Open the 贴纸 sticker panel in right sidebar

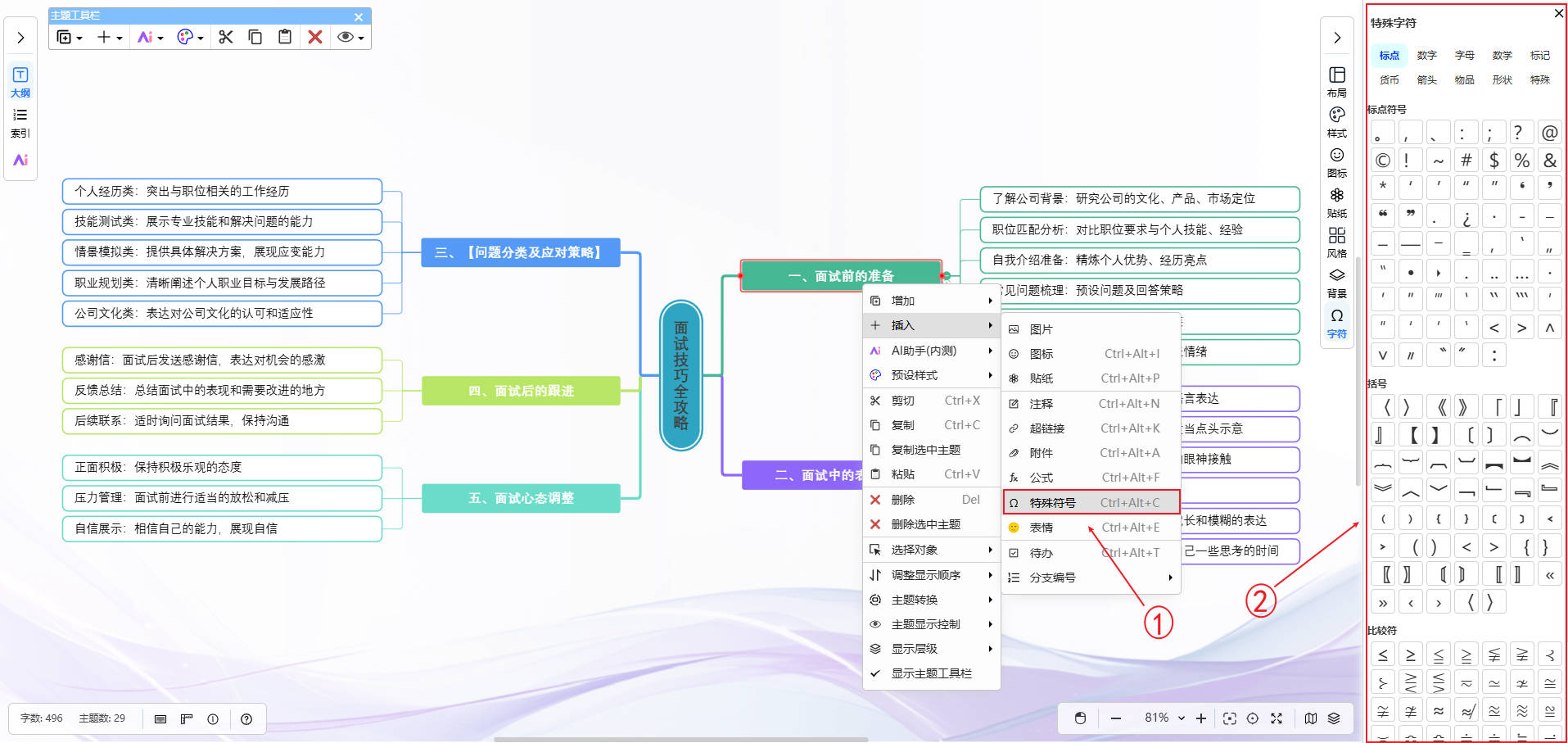[1336, 202]
